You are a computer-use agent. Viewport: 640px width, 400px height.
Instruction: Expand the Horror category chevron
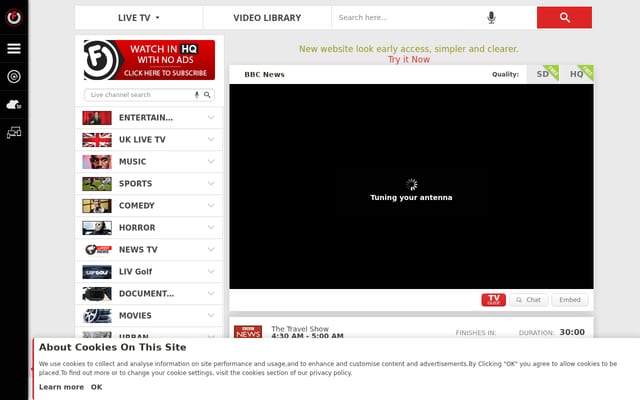211,228
